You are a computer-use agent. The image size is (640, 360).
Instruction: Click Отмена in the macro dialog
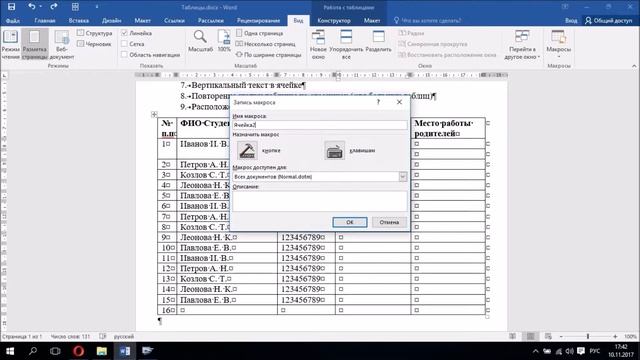point(389,222)
